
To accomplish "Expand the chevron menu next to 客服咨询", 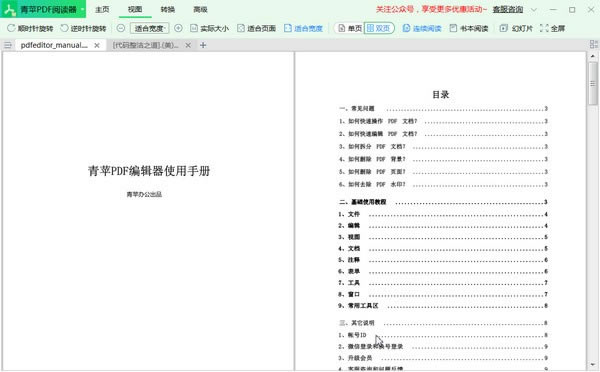I will 534,10.
